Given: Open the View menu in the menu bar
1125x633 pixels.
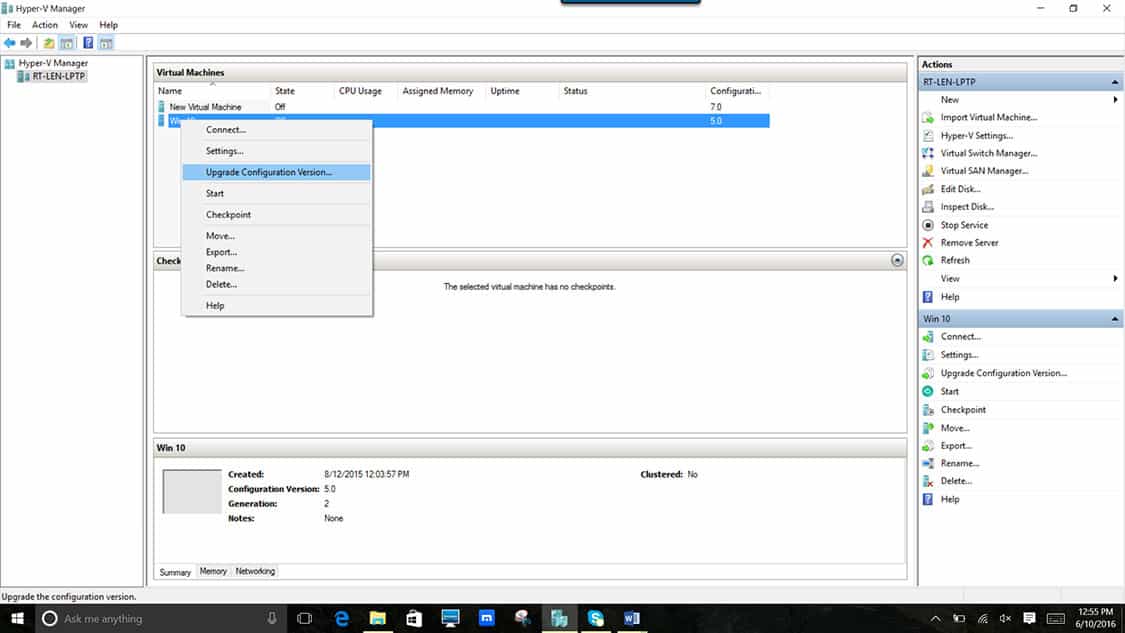Looking at the screenshot, I should [x=78, y=25].
